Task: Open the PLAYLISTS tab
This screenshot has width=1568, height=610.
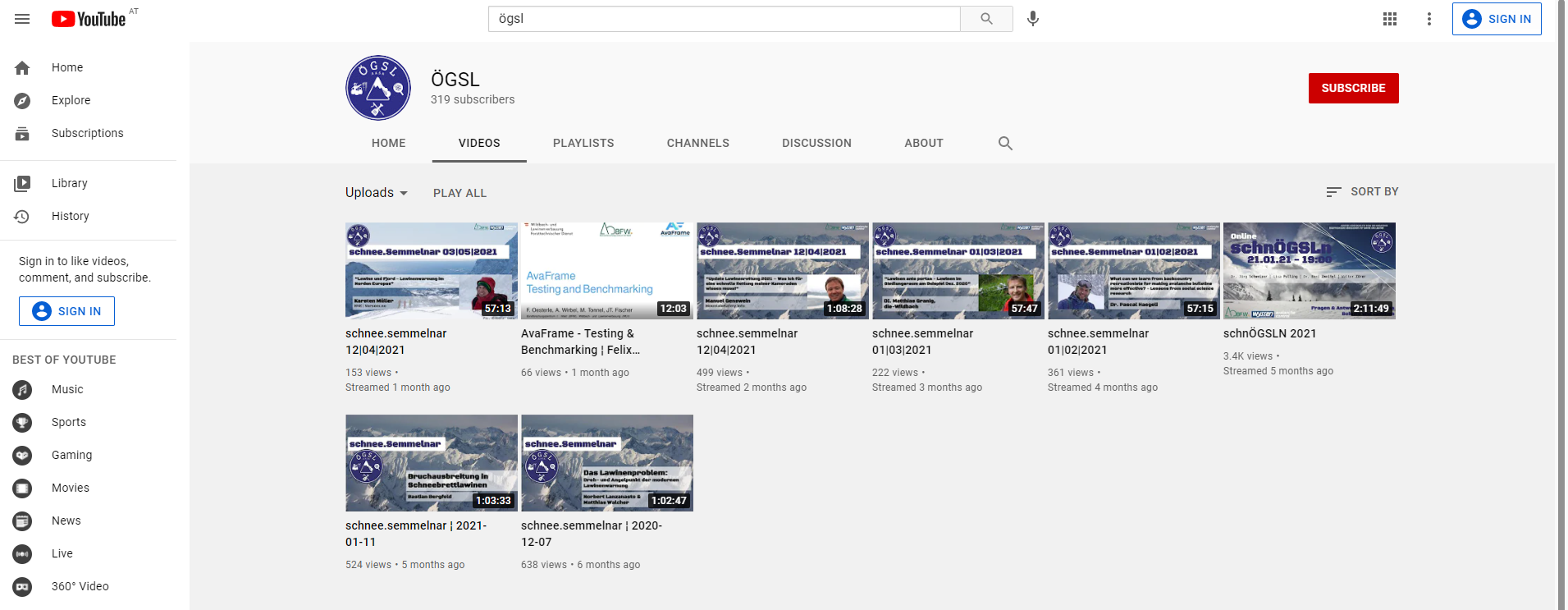Action: (583, 143)
